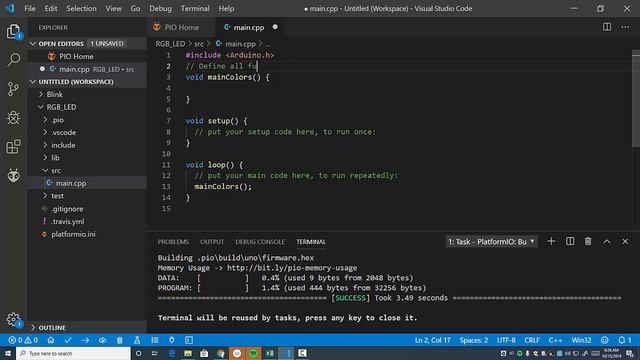Open the View menu

coord(113,8)
